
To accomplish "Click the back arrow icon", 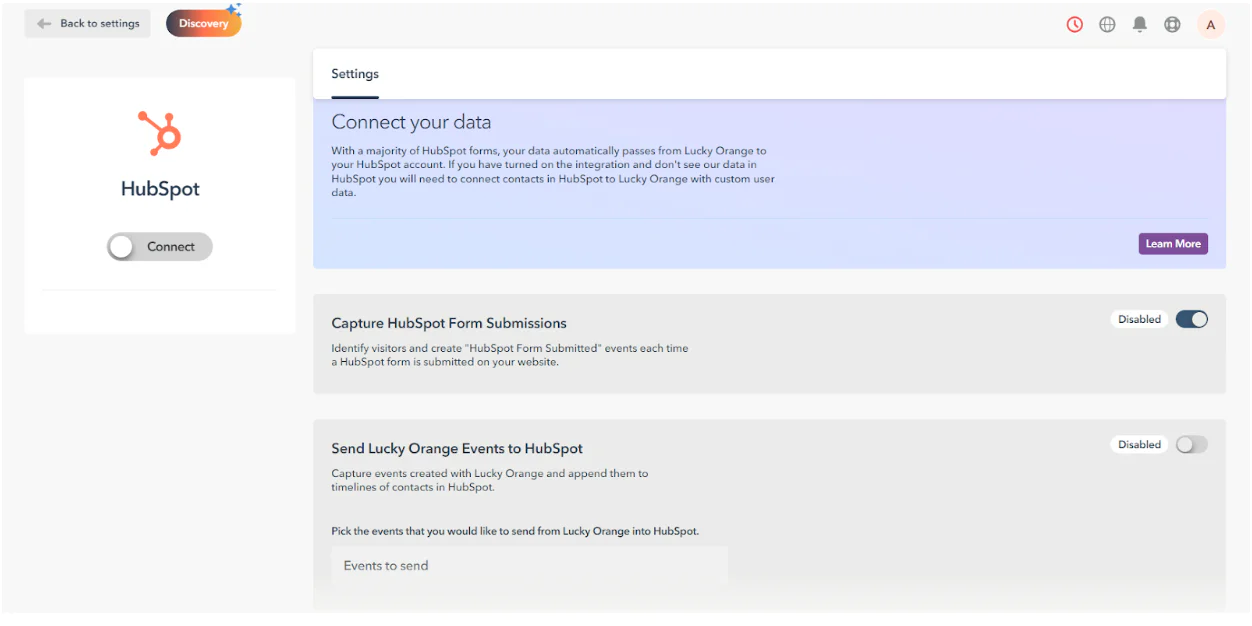I will [43, 23].
